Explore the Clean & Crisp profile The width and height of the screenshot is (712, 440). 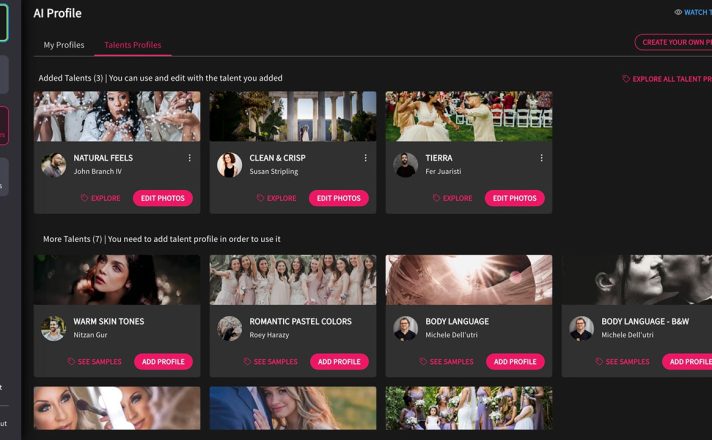276,198
